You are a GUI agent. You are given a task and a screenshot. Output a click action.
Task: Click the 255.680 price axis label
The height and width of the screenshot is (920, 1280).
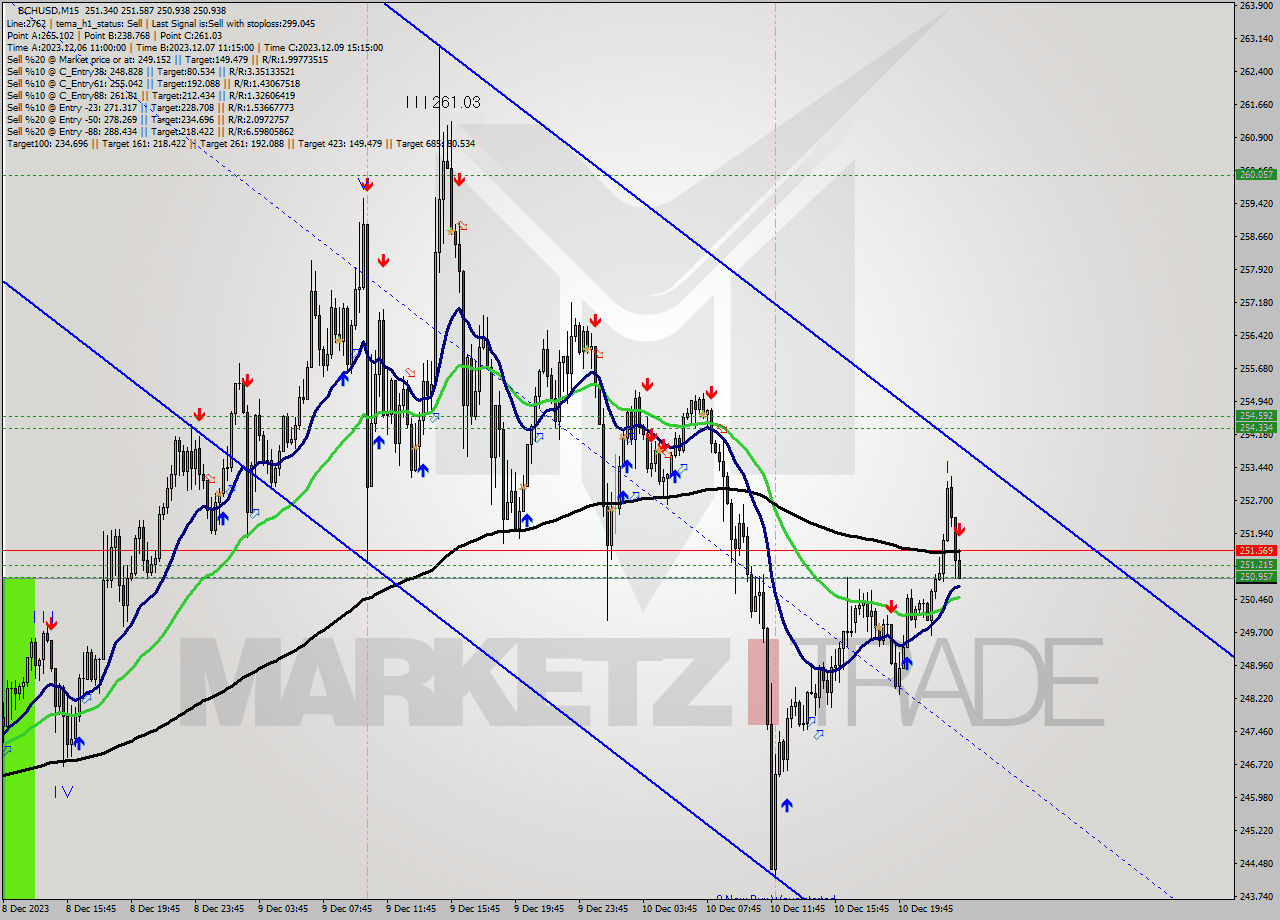pyautogui.click(x=1256, y=368)
